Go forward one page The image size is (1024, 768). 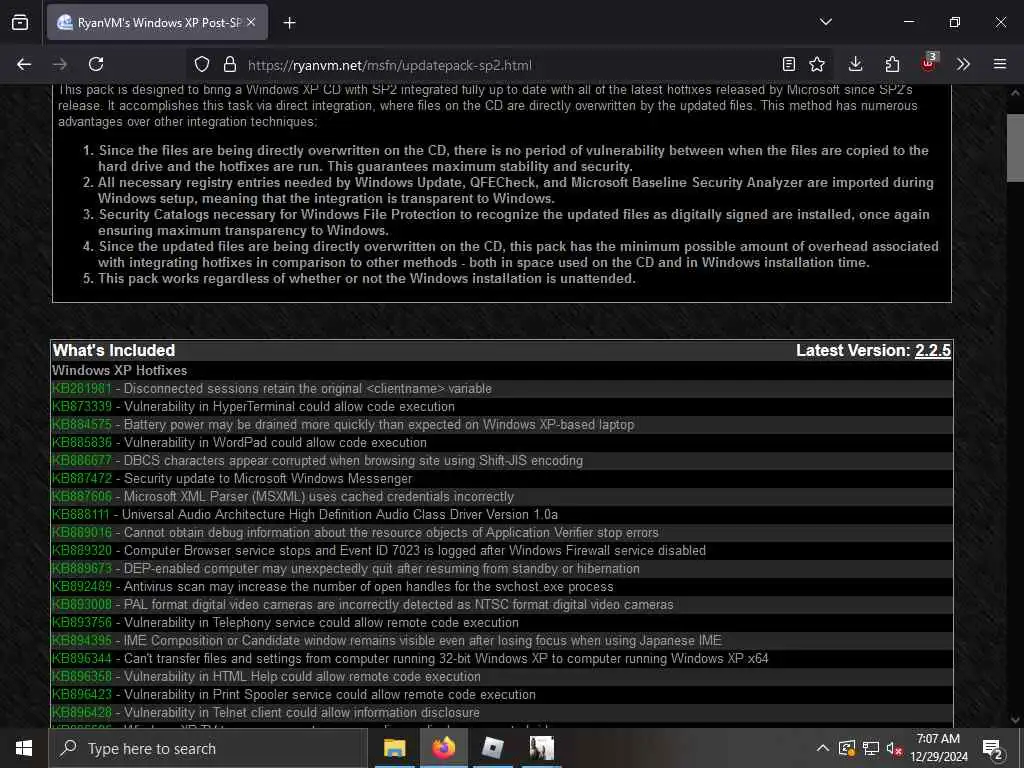60,64
